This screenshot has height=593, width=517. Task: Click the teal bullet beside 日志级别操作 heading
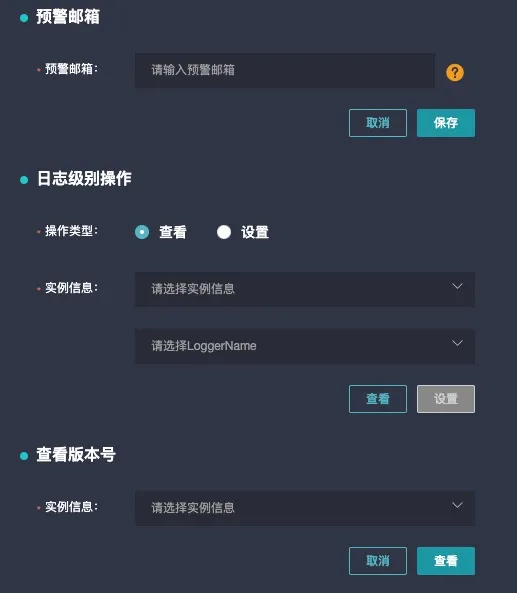24,180
